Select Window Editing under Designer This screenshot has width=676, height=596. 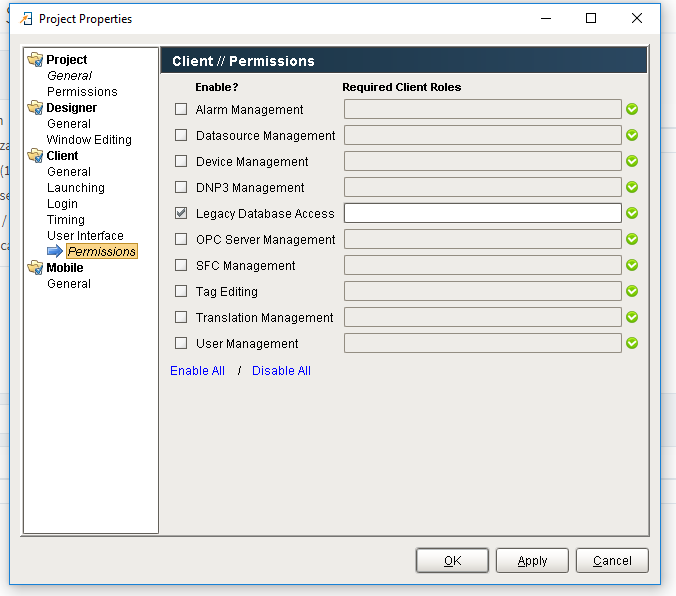coord(89,140)
